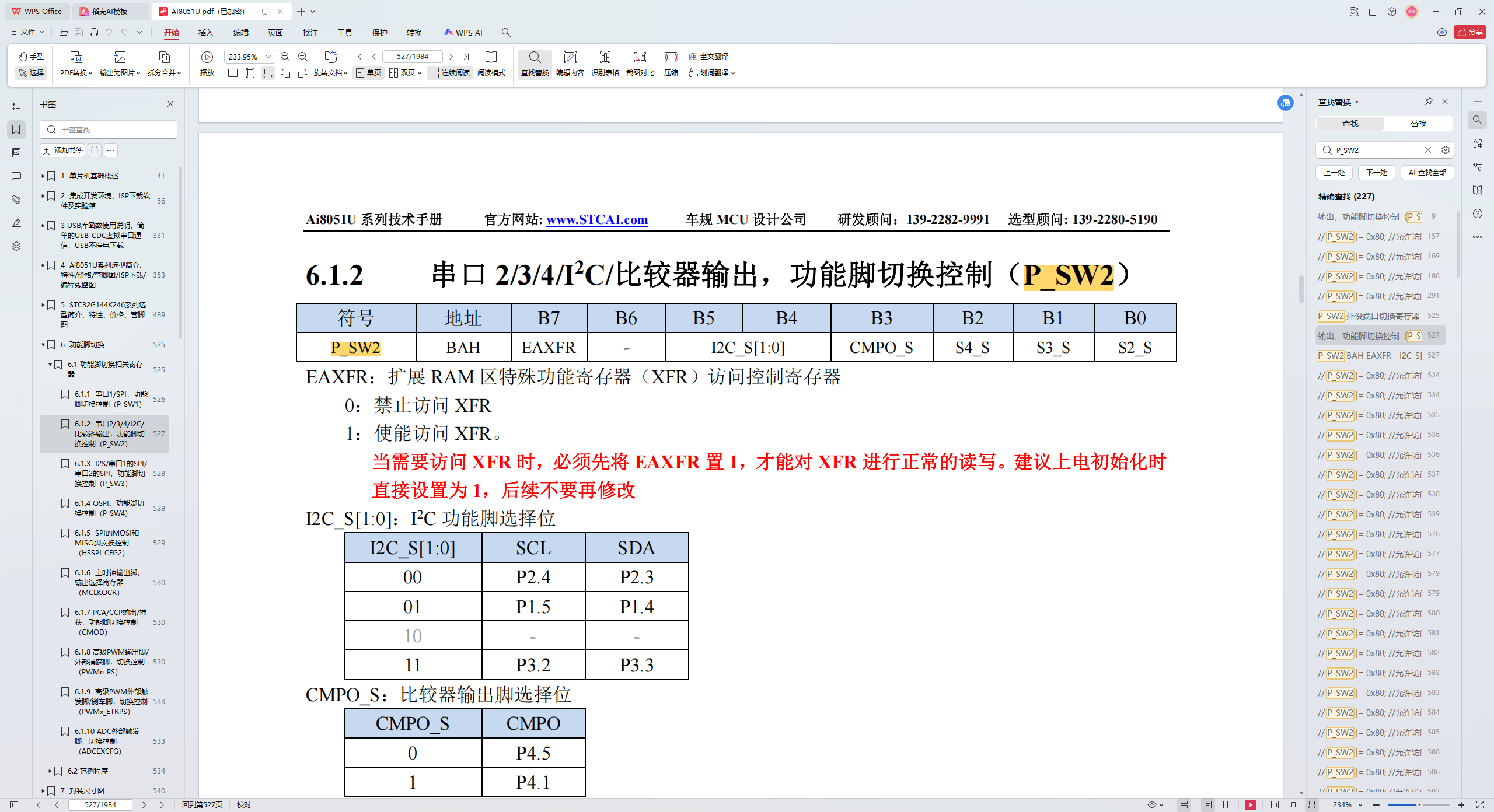This screenshot has height=812, width=1494.
Task: Open the zoom percentage dropdown
Action: pyautogui.click(x=268, y=57)
